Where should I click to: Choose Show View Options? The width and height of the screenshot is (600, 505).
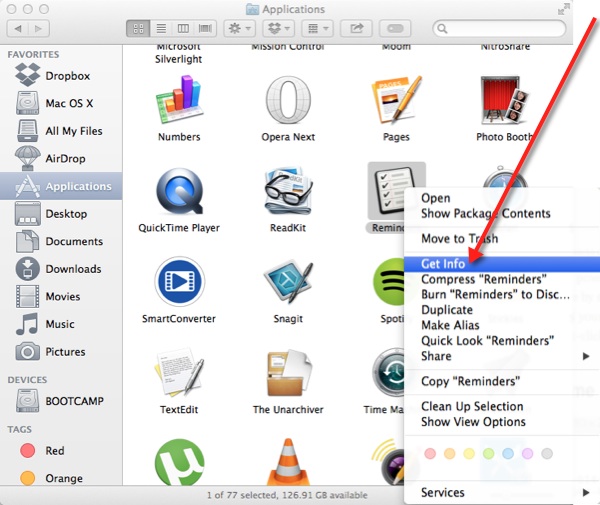pyautogui.click(x=502, y=422)
